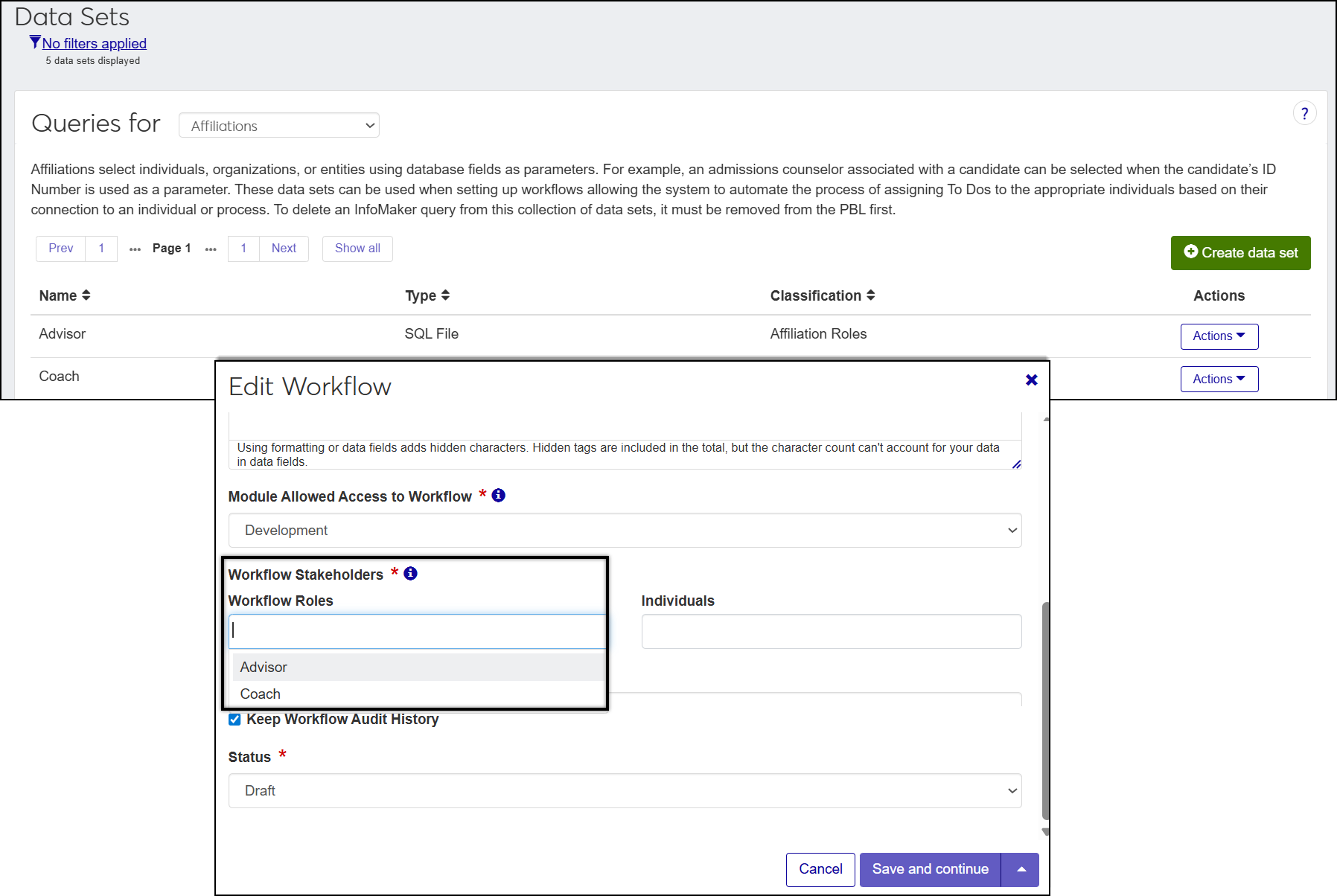Expand the Module Allowed Access dropdown

(x=625, y=531)
